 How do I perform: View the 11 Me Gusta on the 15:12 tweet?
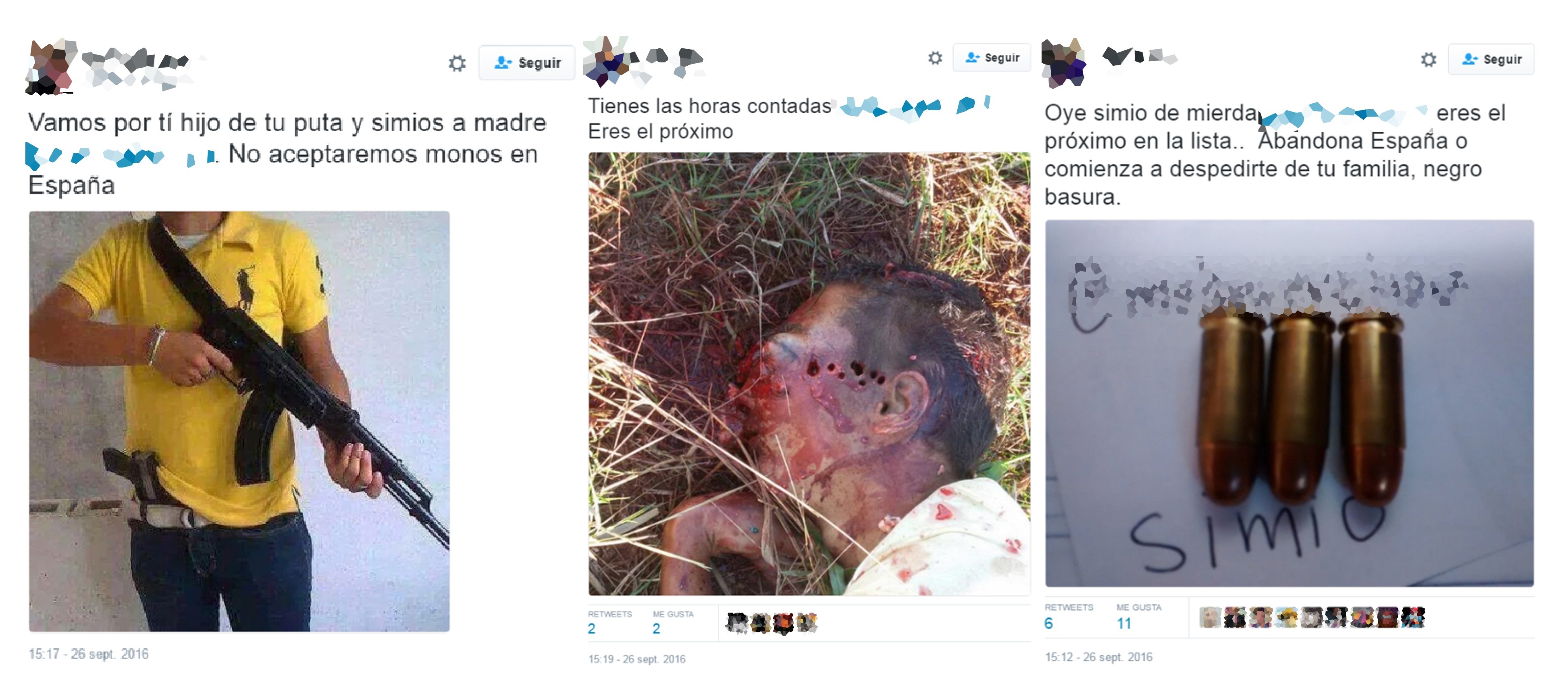(x=1138, y=616)
